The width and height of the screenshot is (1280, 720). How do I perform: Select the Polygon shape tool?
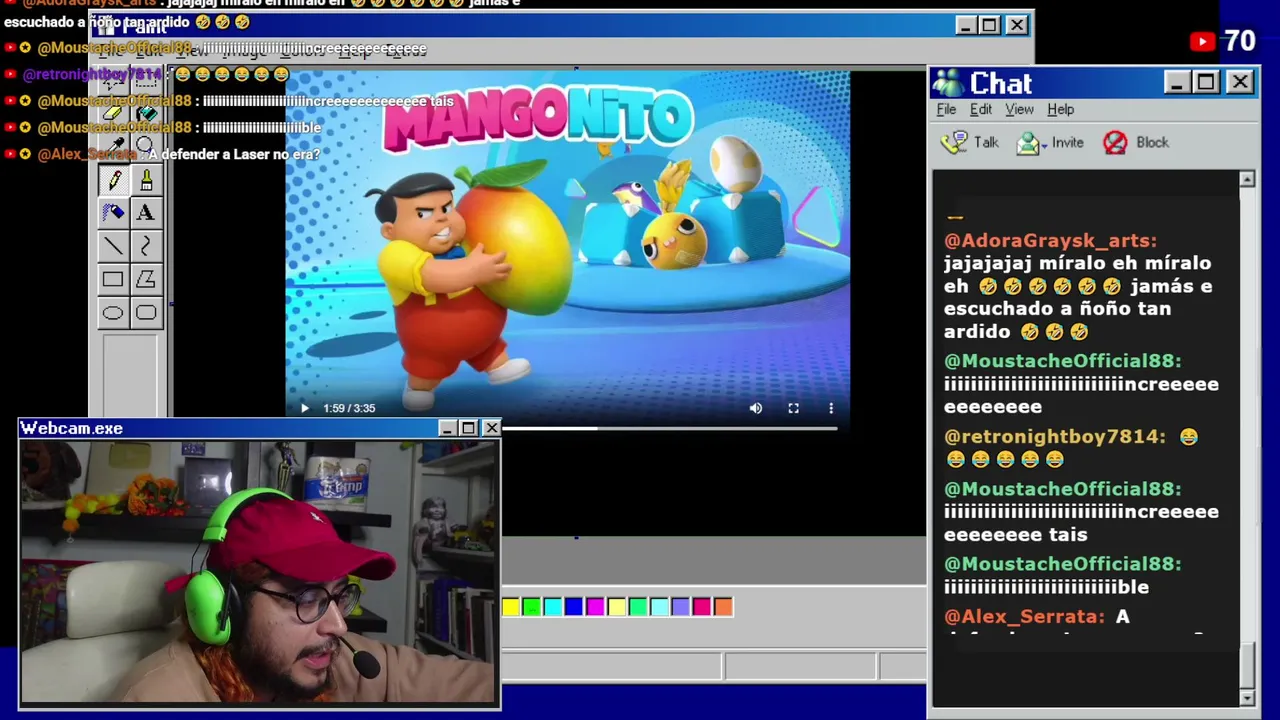(146, 280)
